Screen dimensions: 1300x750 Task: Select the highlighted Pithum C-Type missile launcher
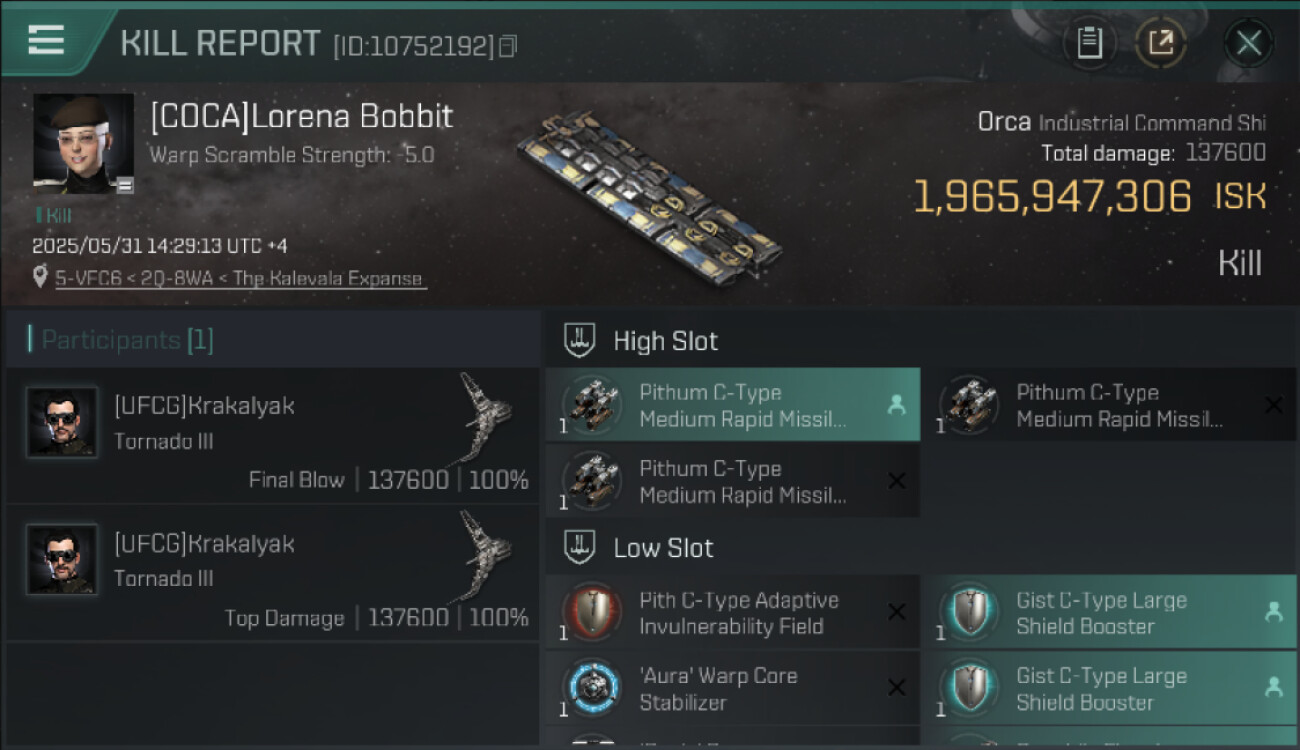[732, 405]
